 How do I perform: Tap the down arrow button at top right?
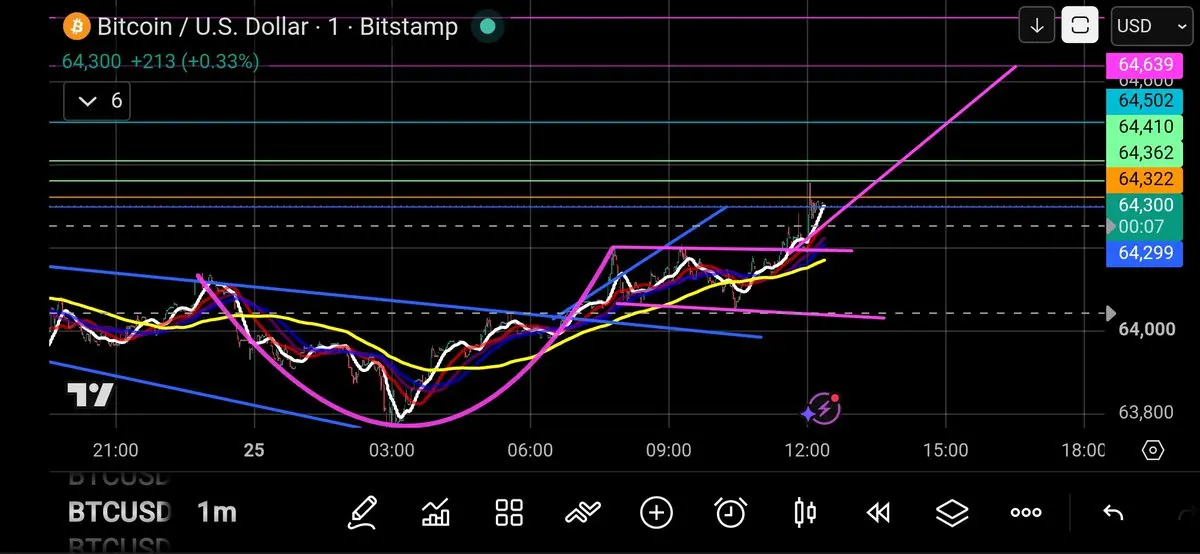(1037, 26)
